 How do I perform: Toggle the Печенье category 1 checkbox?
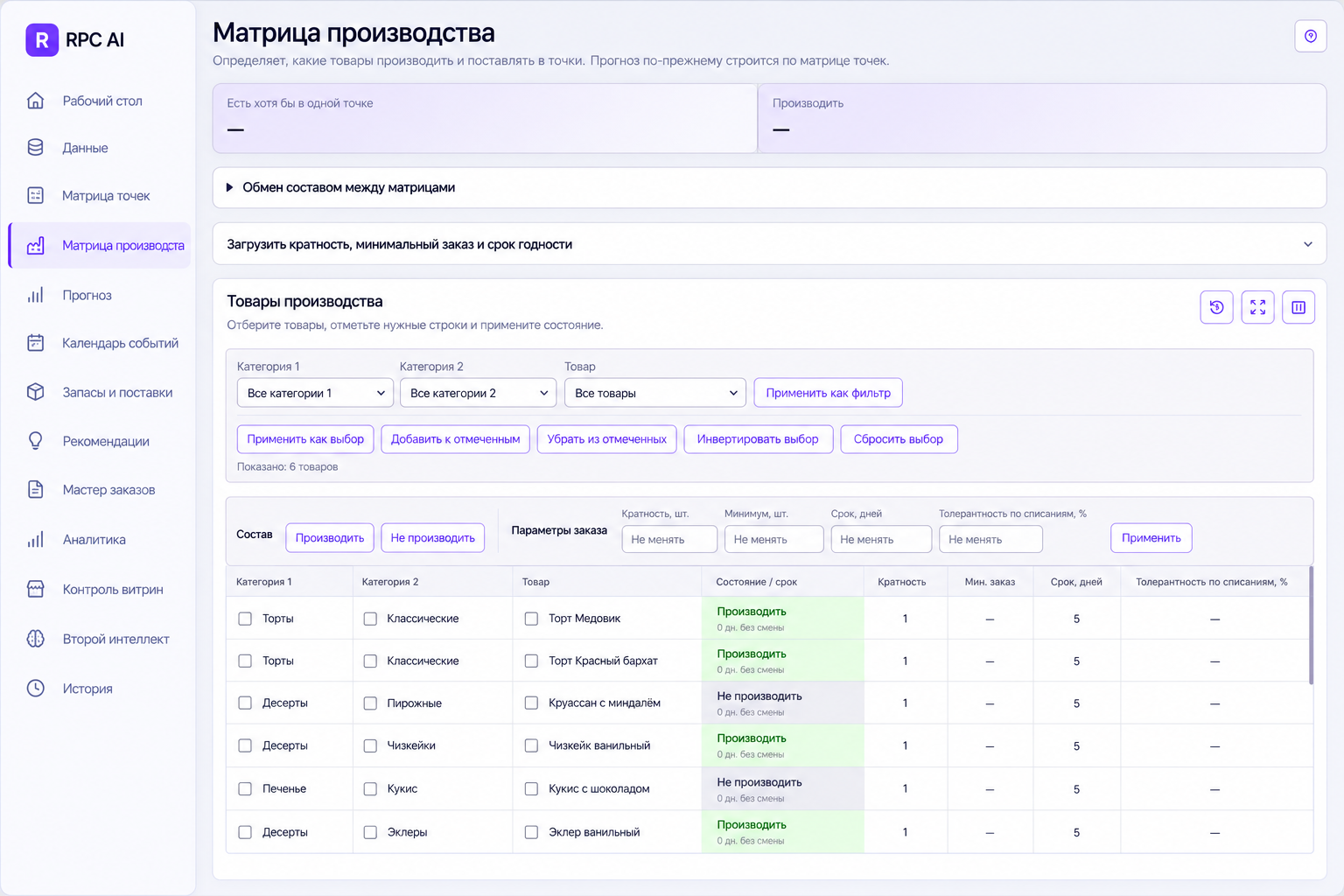click(245, 788)
